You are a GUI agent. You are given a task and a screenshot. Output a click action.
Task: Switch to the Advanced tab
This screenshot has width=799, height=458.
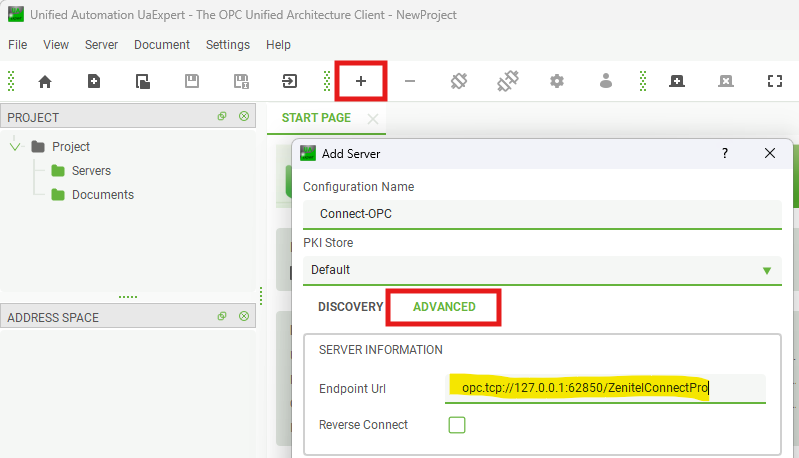444,307
